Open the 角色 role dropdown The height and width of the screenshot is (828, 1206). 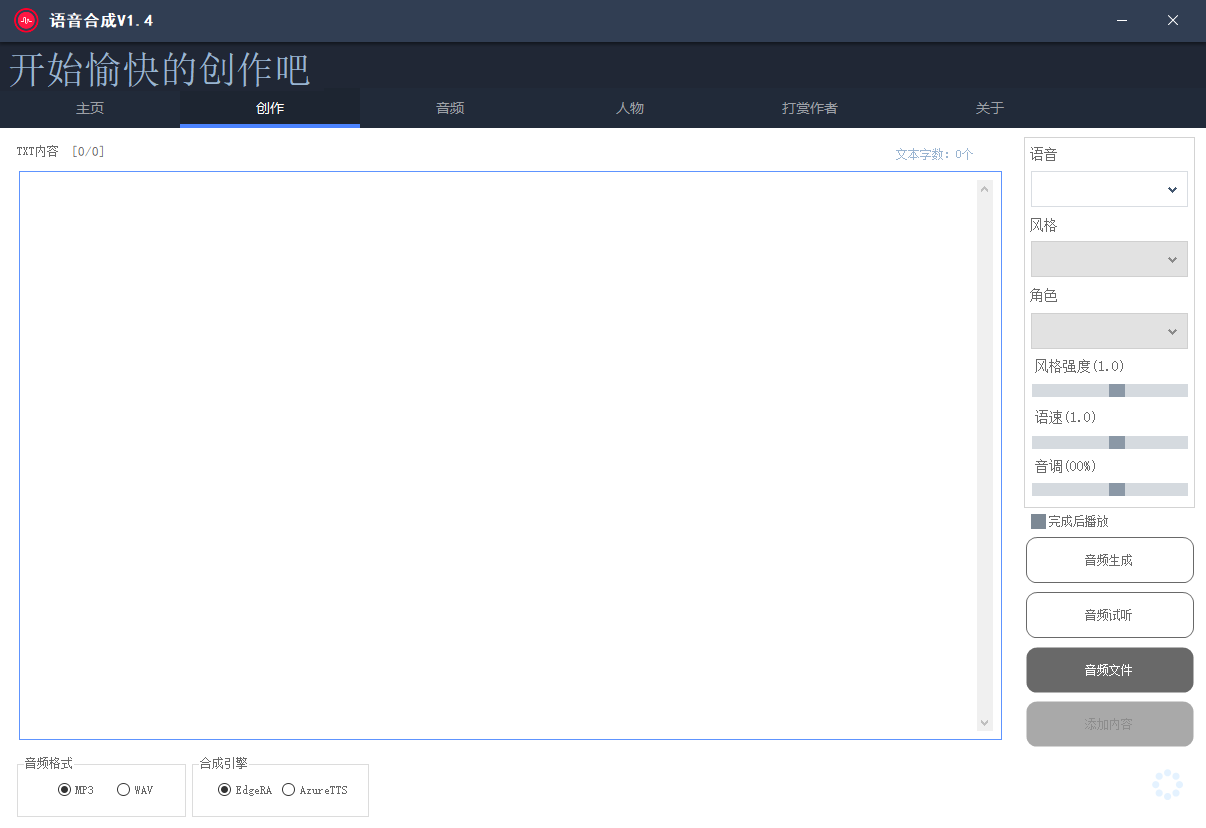pyautogui.click(x=1109, y=330)
